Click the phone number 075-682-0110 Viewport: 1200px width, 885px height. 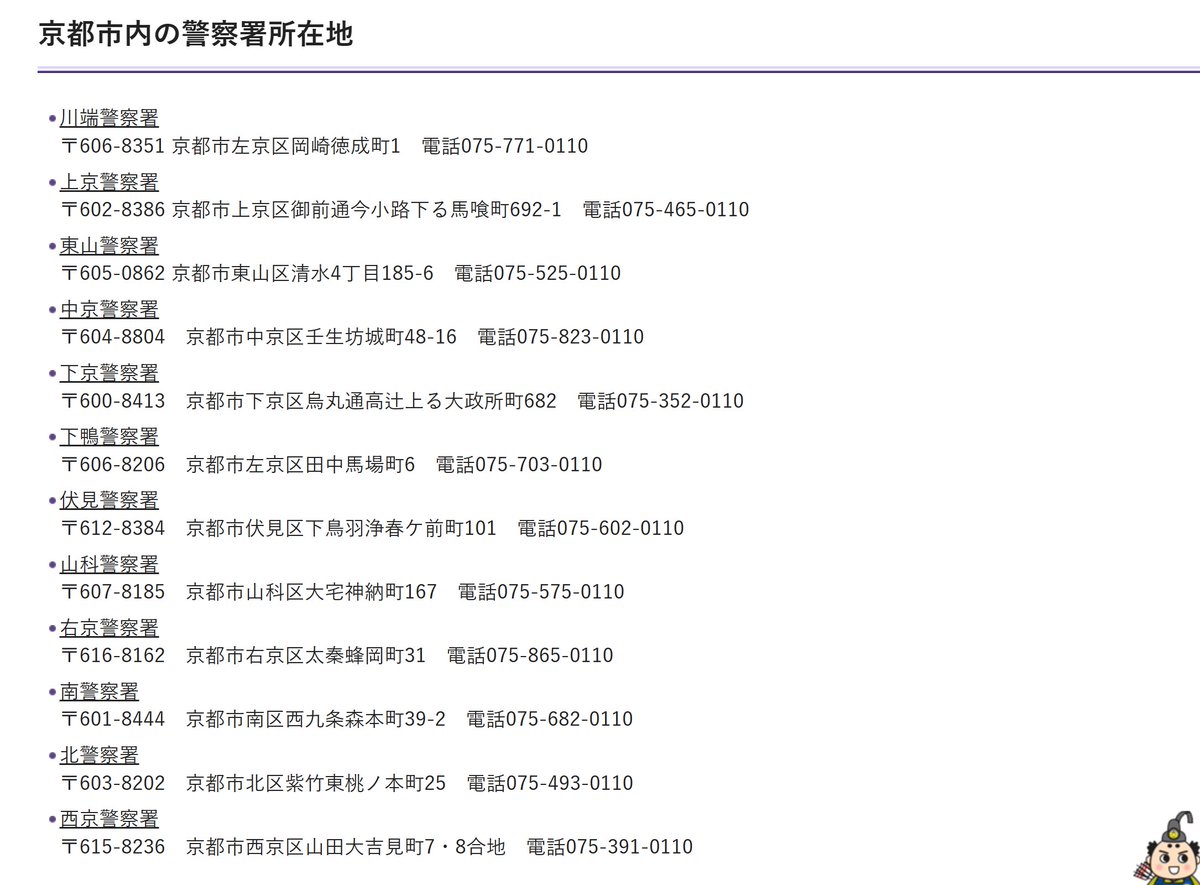click(x=570, y=719)
